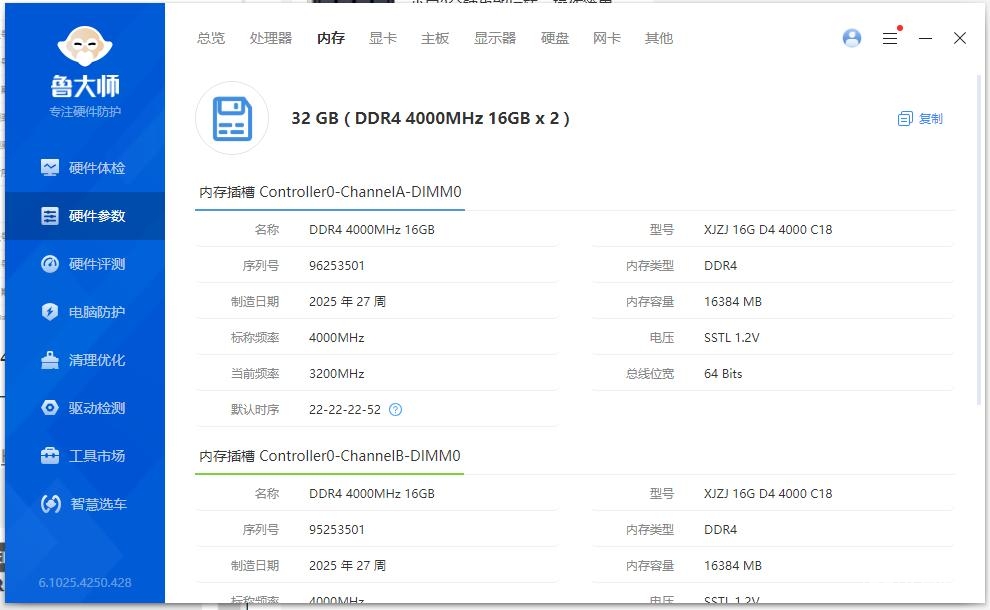Switch to the 总览 tab

point(211,39)
